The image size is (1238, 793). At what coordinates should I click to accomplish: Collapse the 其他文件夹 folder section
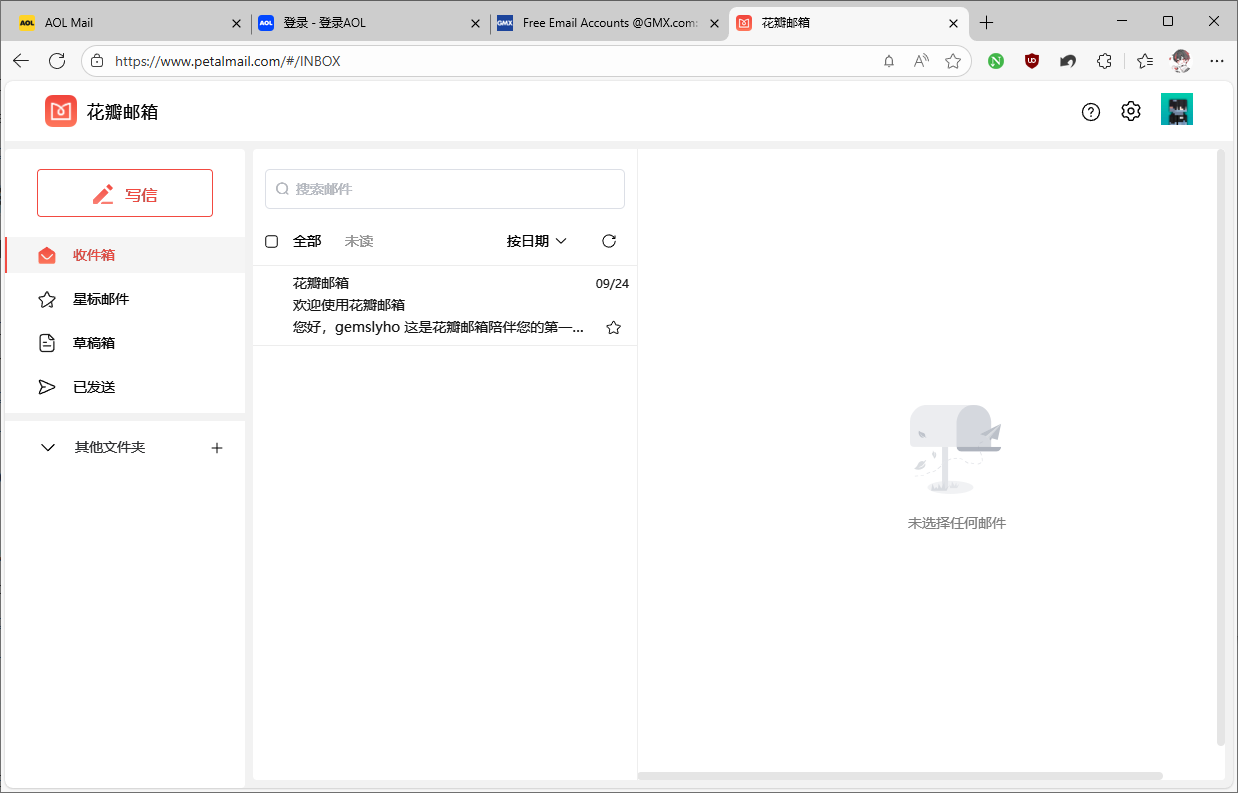coord(48,448)
